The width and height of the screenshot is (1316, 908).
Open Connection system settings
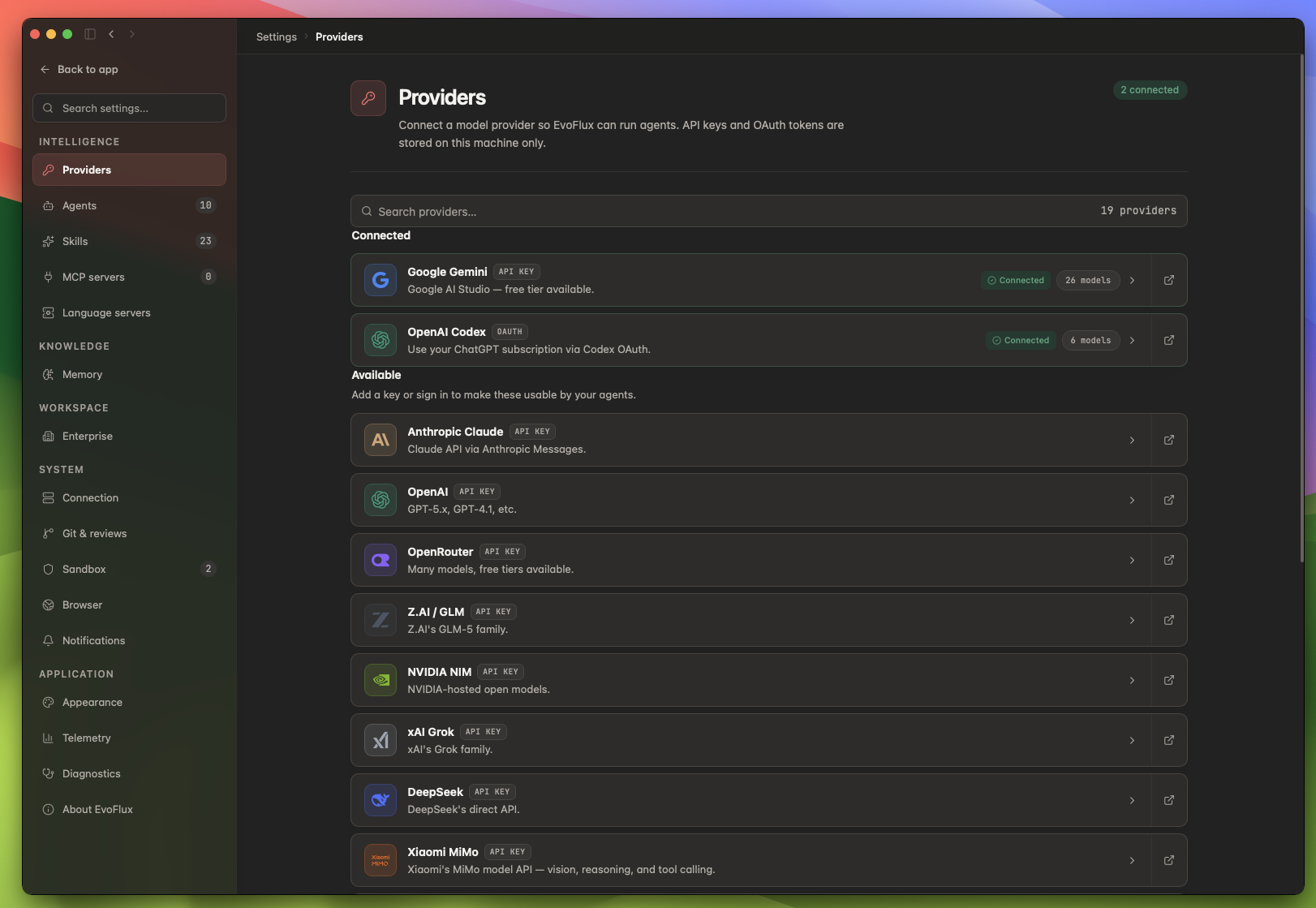pyautogui.click(x=129, y=497)
